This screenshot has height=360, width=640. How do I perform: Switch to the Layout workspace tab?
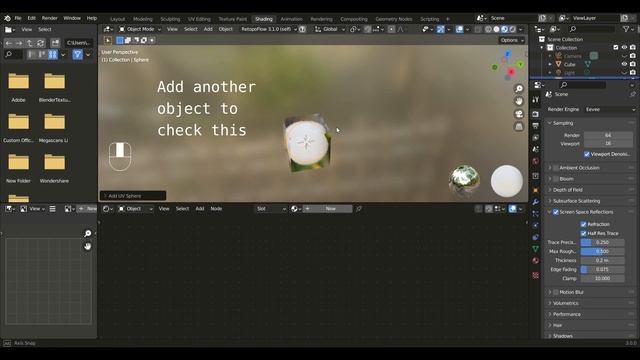point(118,19)
